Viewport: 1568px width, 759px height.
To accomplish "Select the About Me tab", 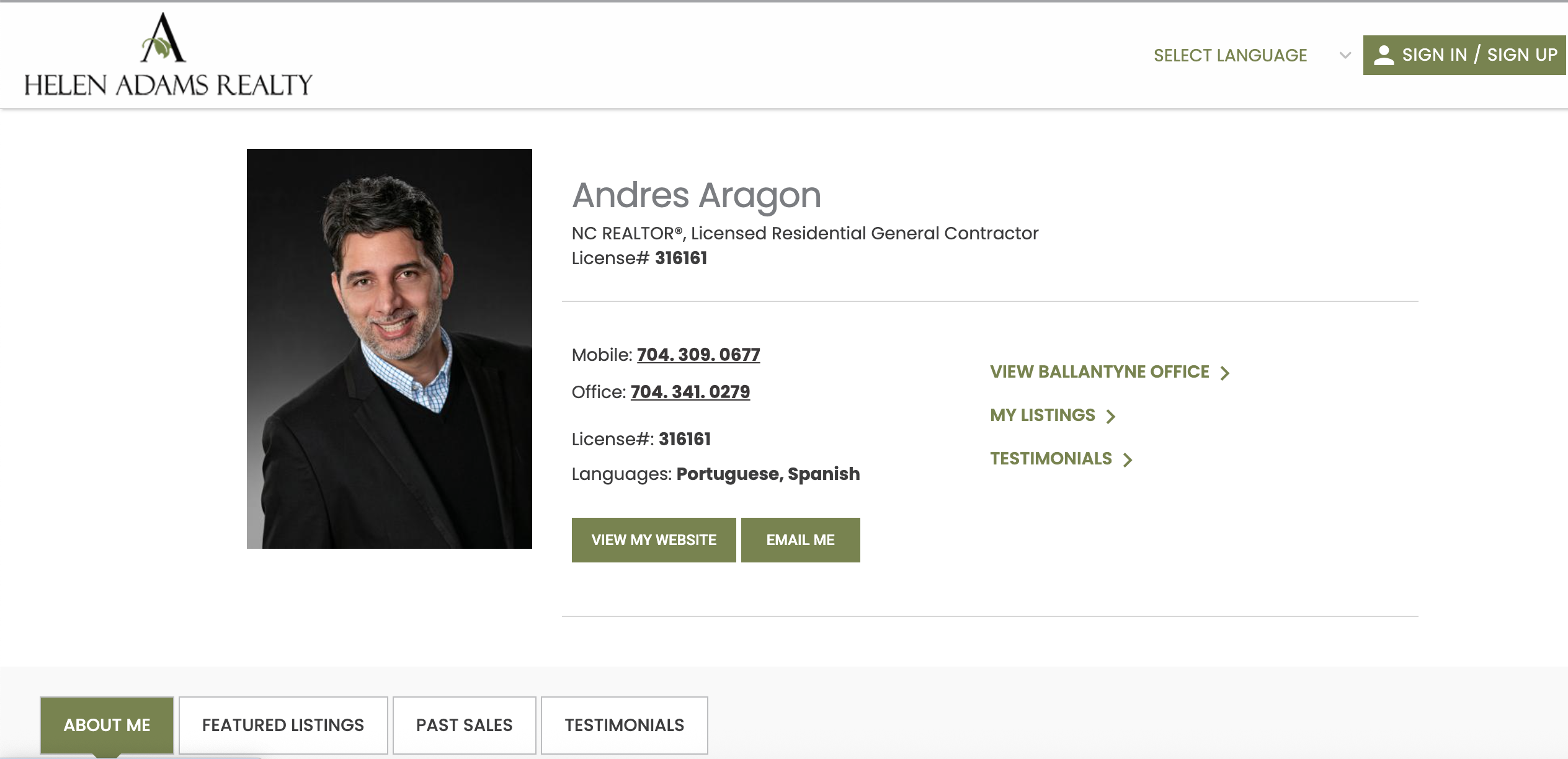I will 107,725.
